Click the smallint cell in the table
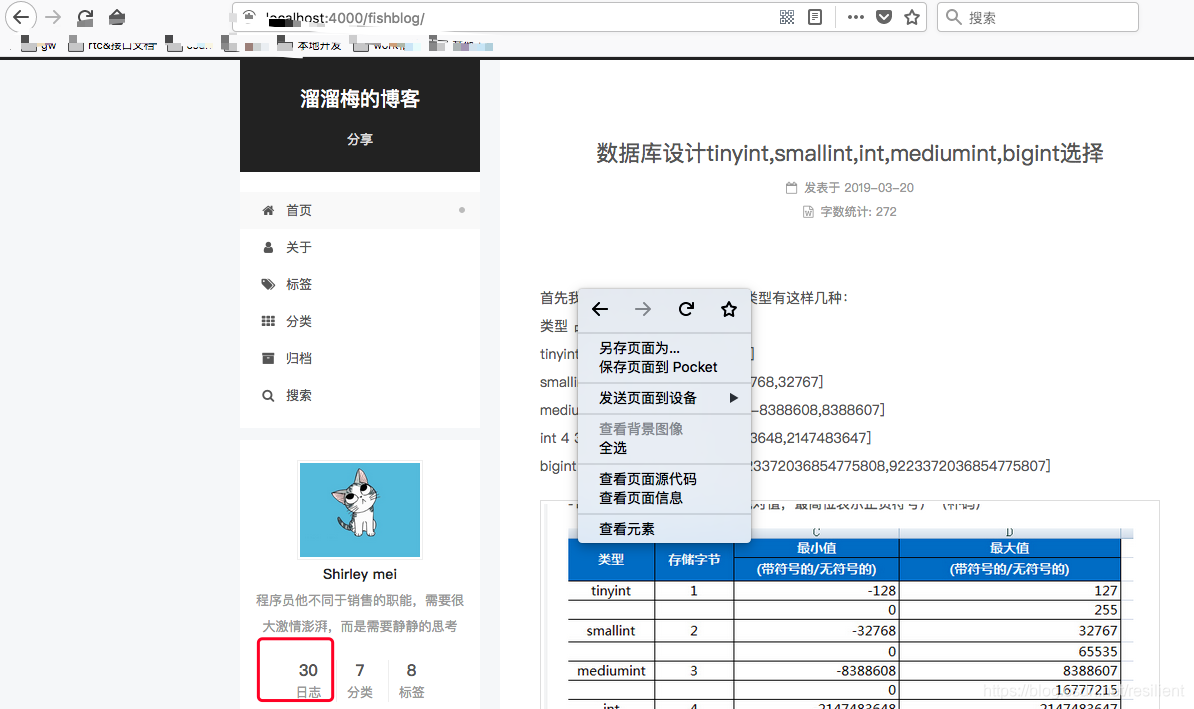The height and width of the screenshot is (709, 1194). [x=611, y=631]
